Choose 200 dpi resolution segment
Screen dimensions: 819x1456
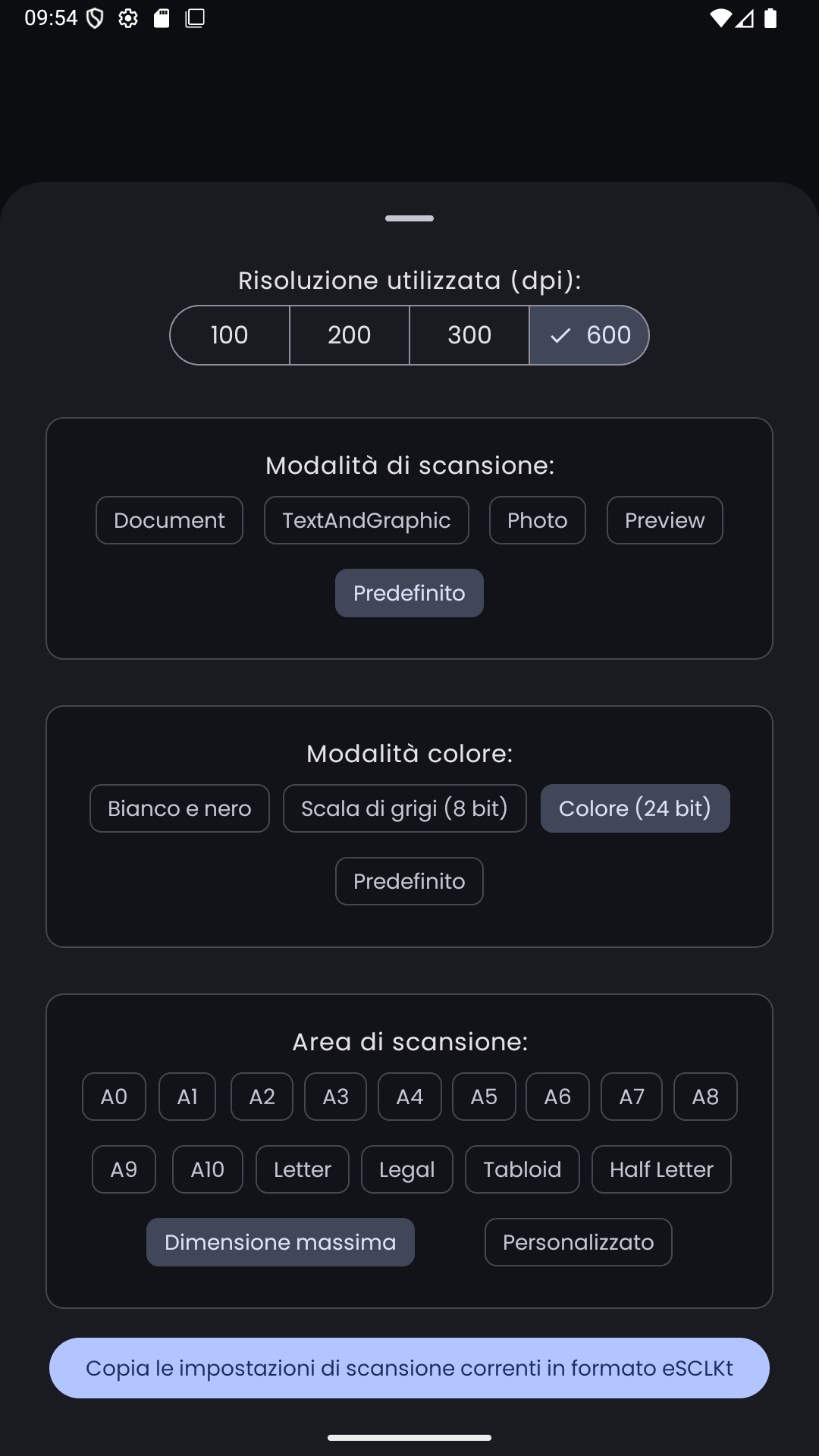(x=350, y=335)
